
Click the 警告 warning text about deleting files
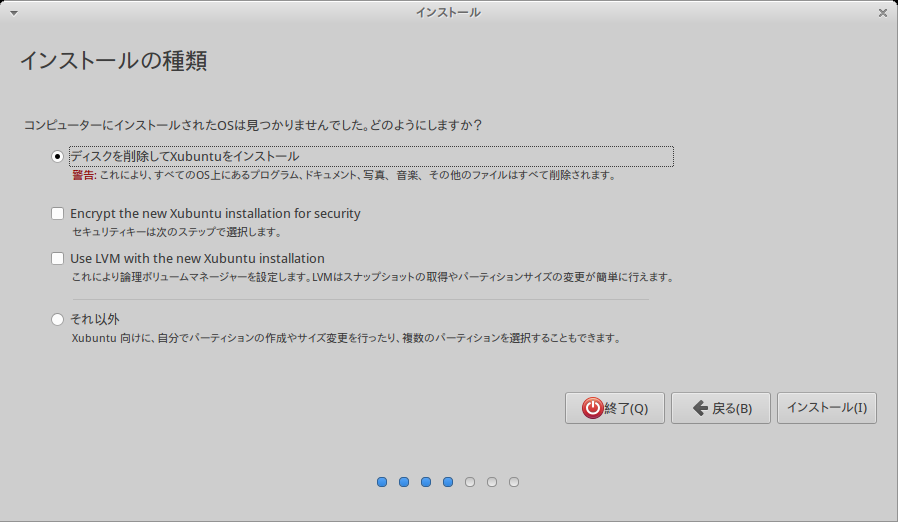344,175
